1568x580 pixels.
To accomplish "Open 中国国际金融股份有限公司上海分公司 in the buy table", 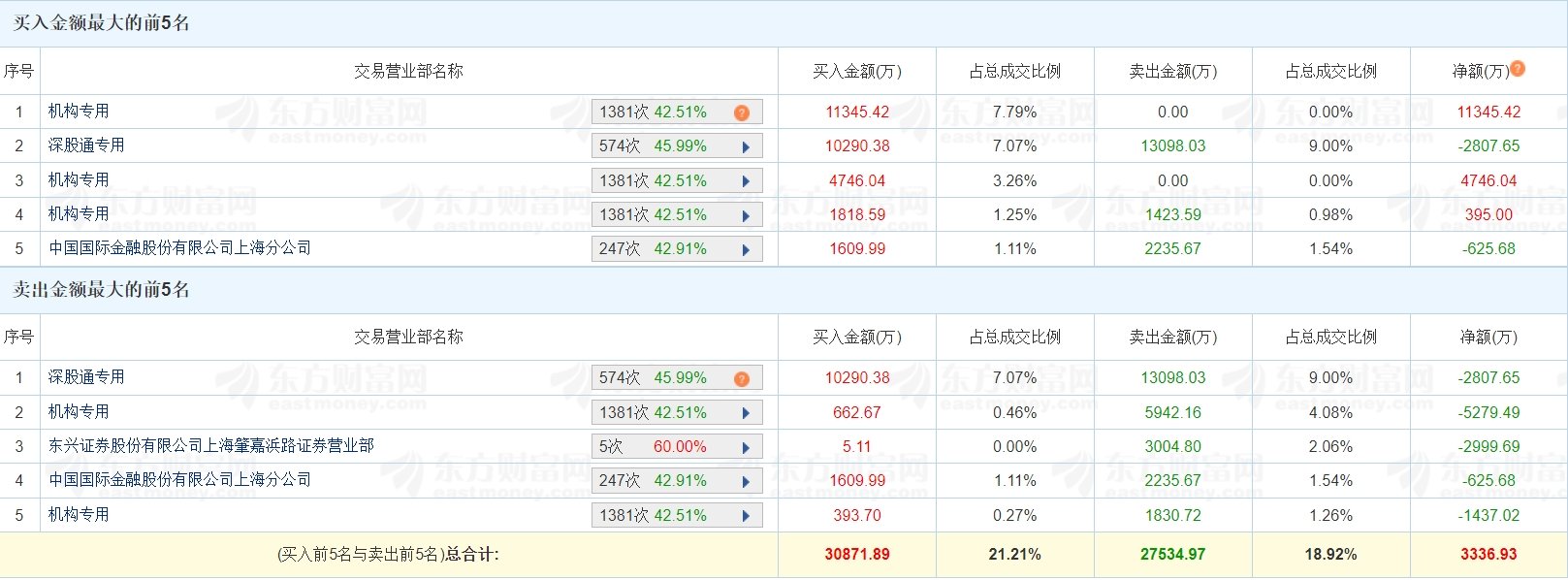I will [180, 248].
